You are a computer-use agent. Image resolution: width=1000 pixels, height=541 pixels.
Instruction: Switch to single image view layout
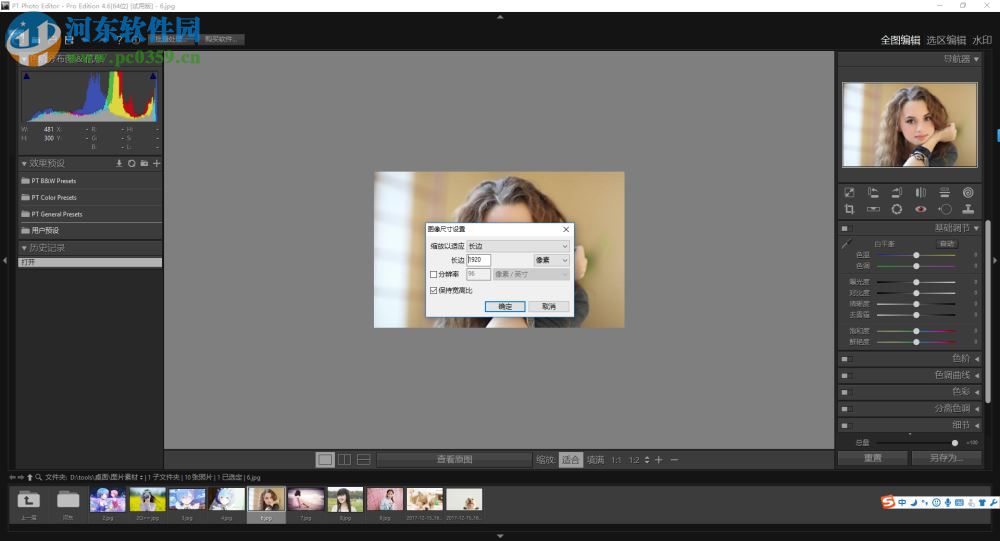click(x=325, y=459)
